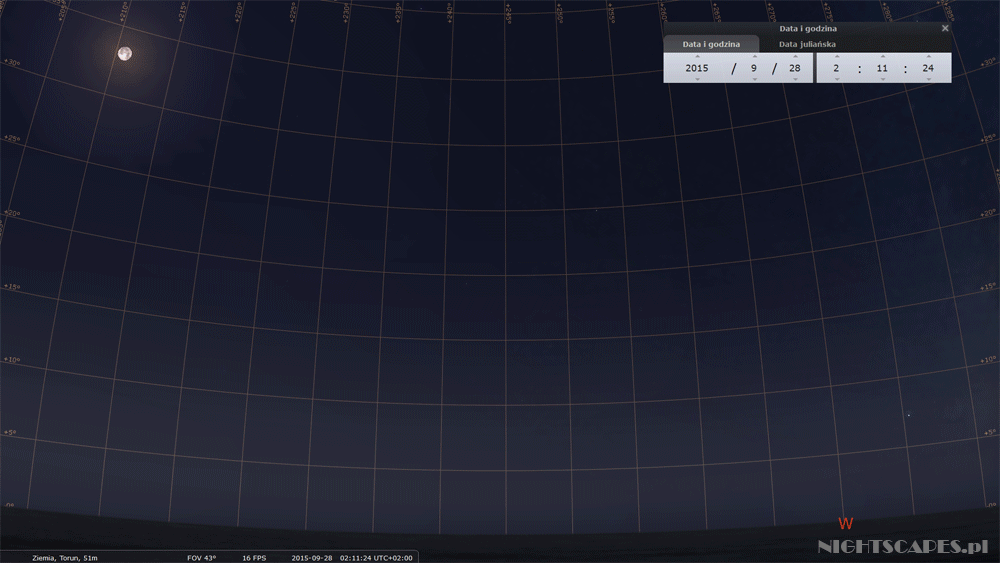Raise the day value above 28
Screen dimensions: 1000x563
coord(795,56)
